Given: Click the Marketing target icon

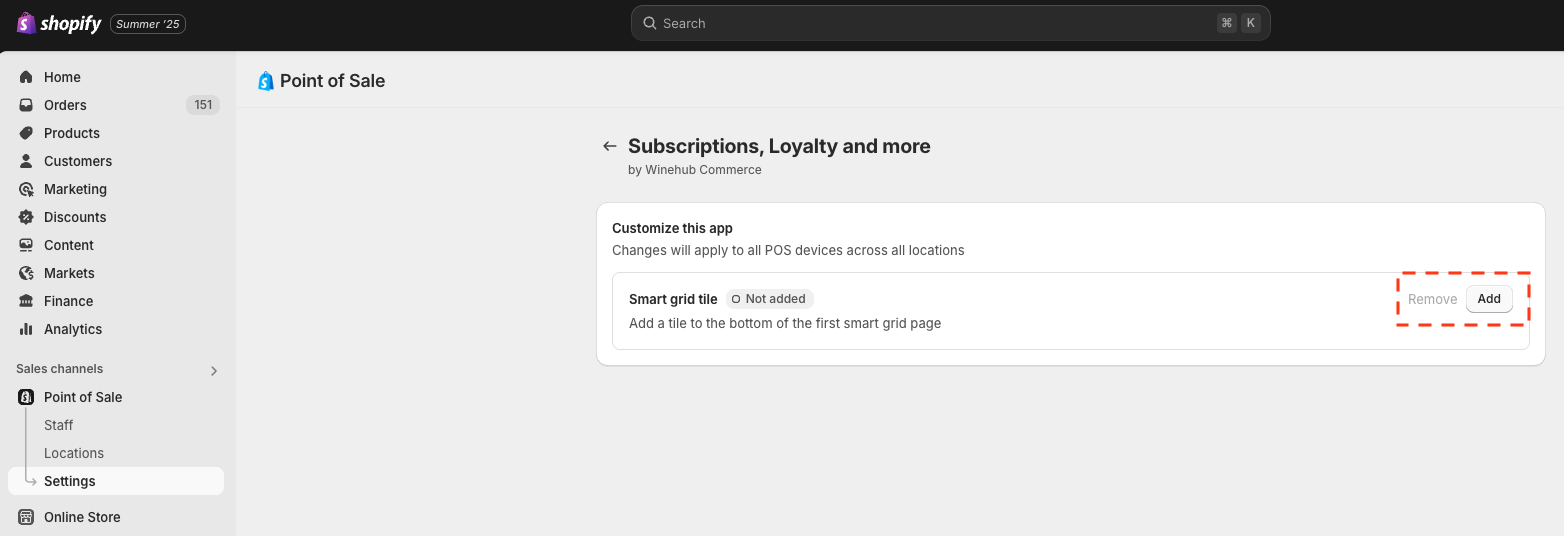Looking at the screenshot, I should pyautogui.click(x=26, y=189).
